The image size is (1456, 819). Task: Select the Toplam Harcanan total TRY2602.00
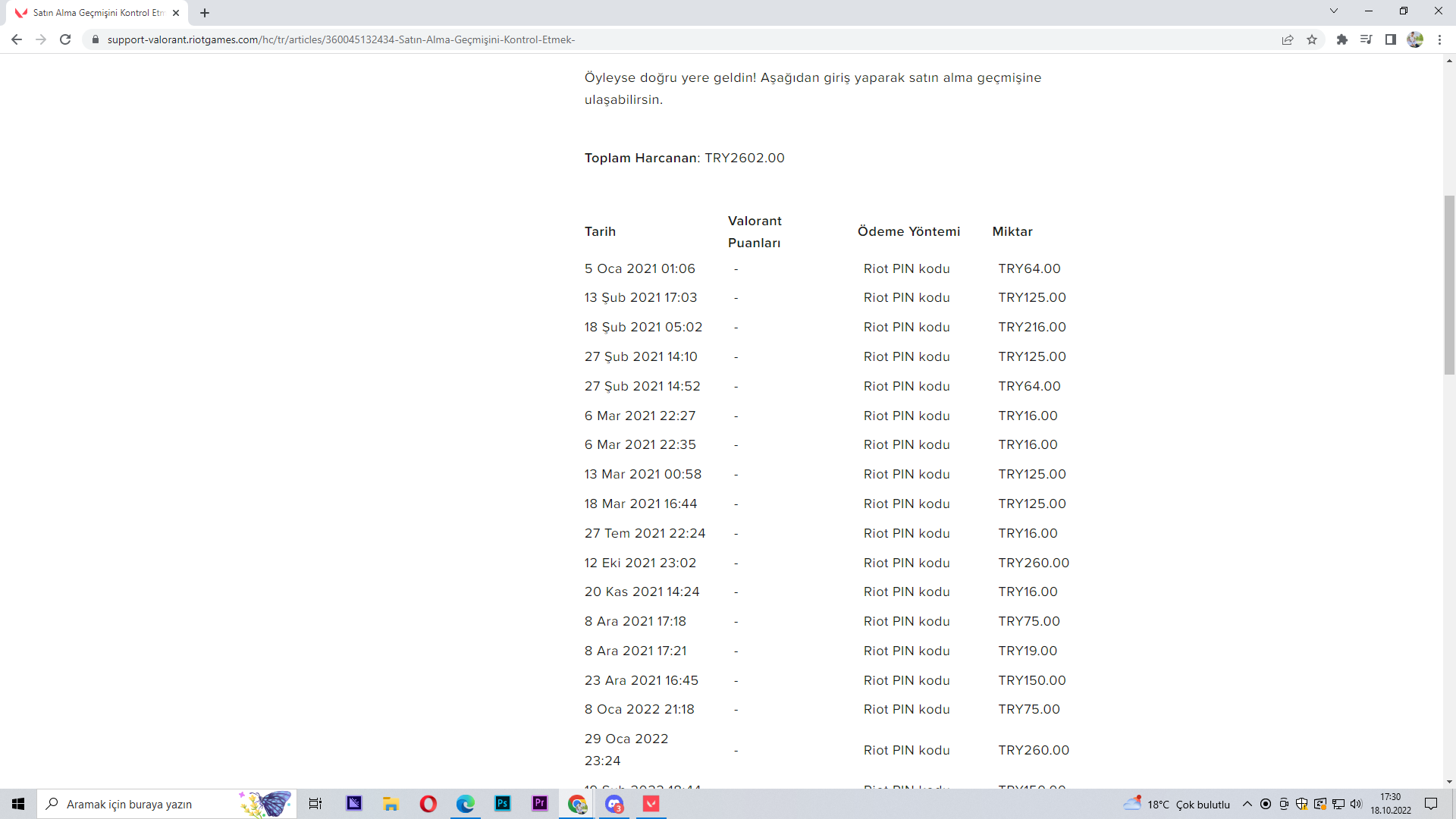685,158
